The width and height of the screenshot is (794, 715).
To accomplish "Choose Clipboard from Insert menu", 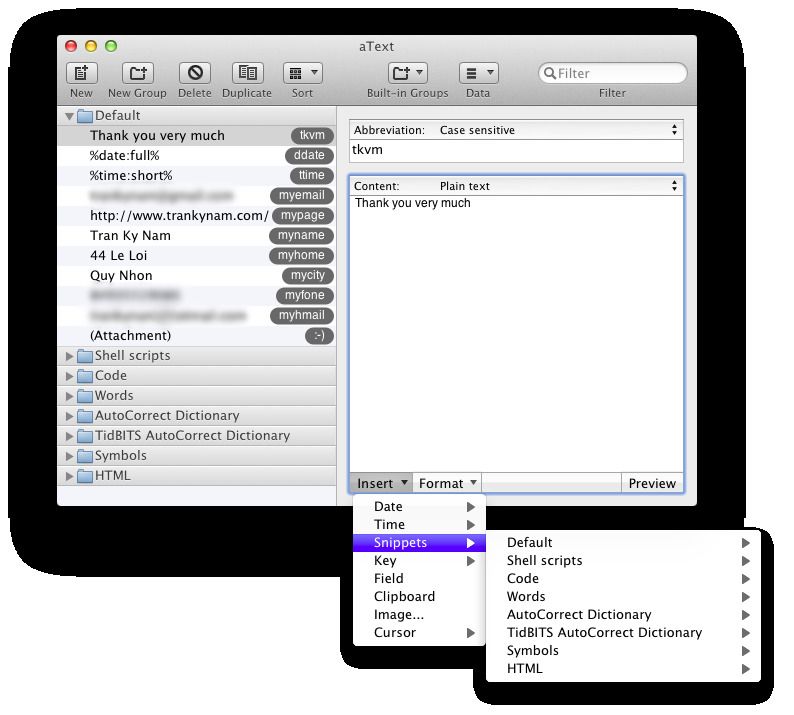I will click(419, 597).
